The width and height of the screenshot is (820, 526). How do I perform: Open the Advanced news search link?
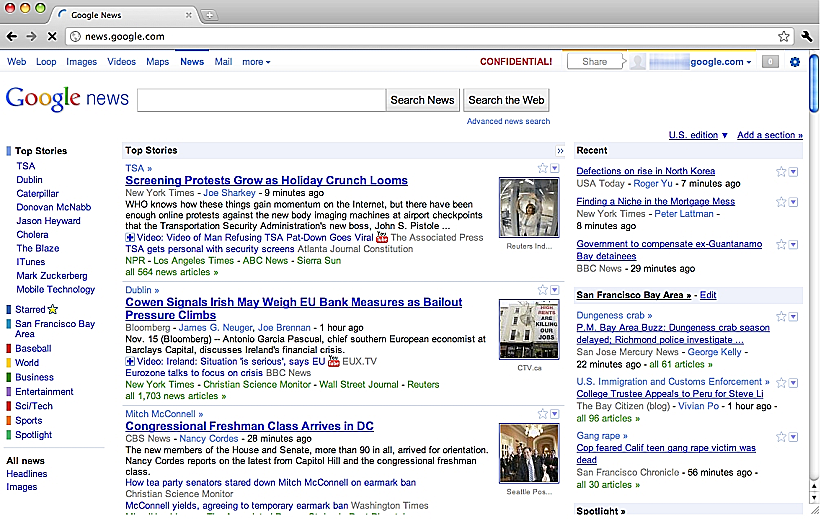click(508, 121)
